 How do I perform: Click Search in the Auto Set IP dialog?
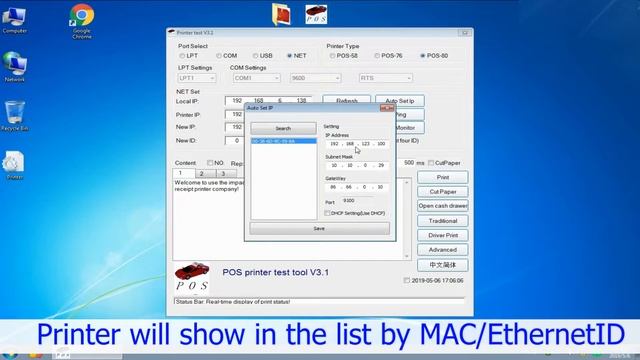[x=283, y=129]
